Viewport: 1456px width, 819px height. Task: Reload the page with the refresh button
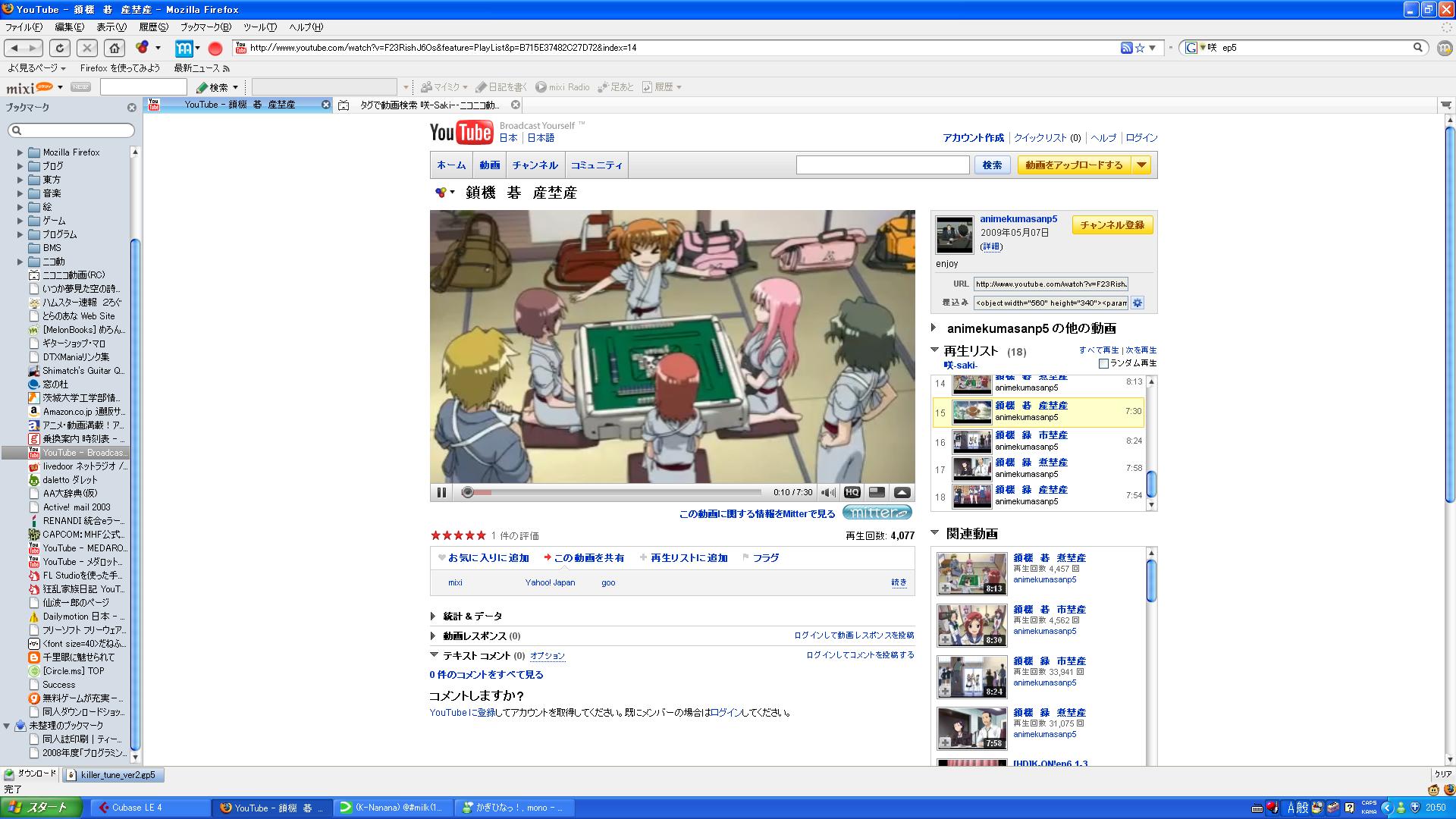coord(60,48)
